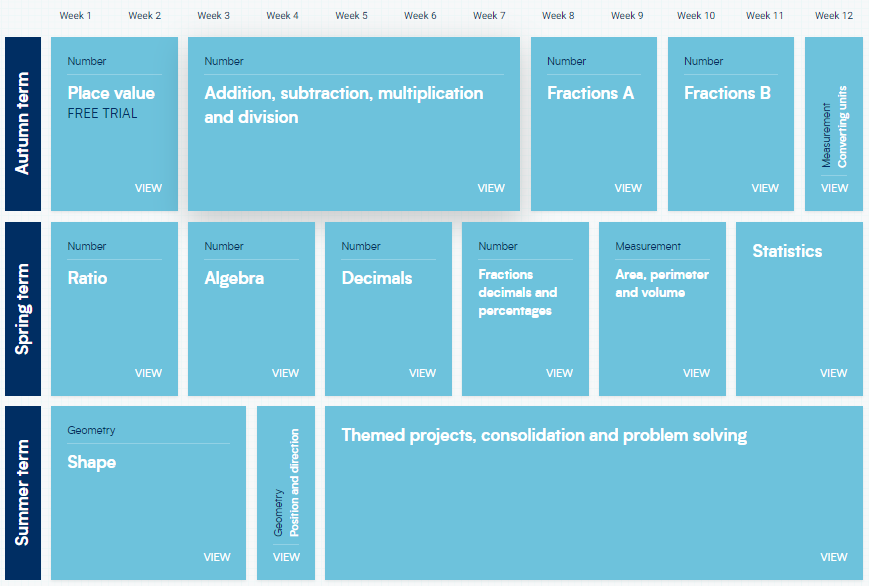Screen dimensions: 869x586
Task: Open the vertical Converting units card
Action: tap(834, 125)
